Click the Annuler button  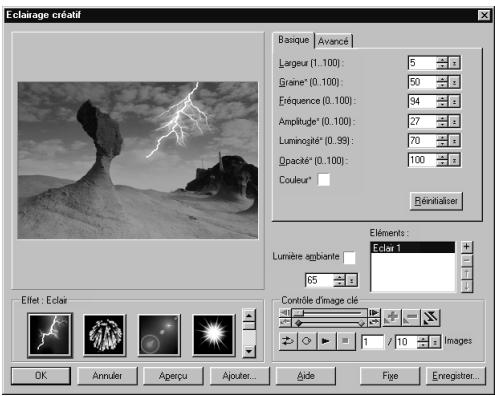107,376
